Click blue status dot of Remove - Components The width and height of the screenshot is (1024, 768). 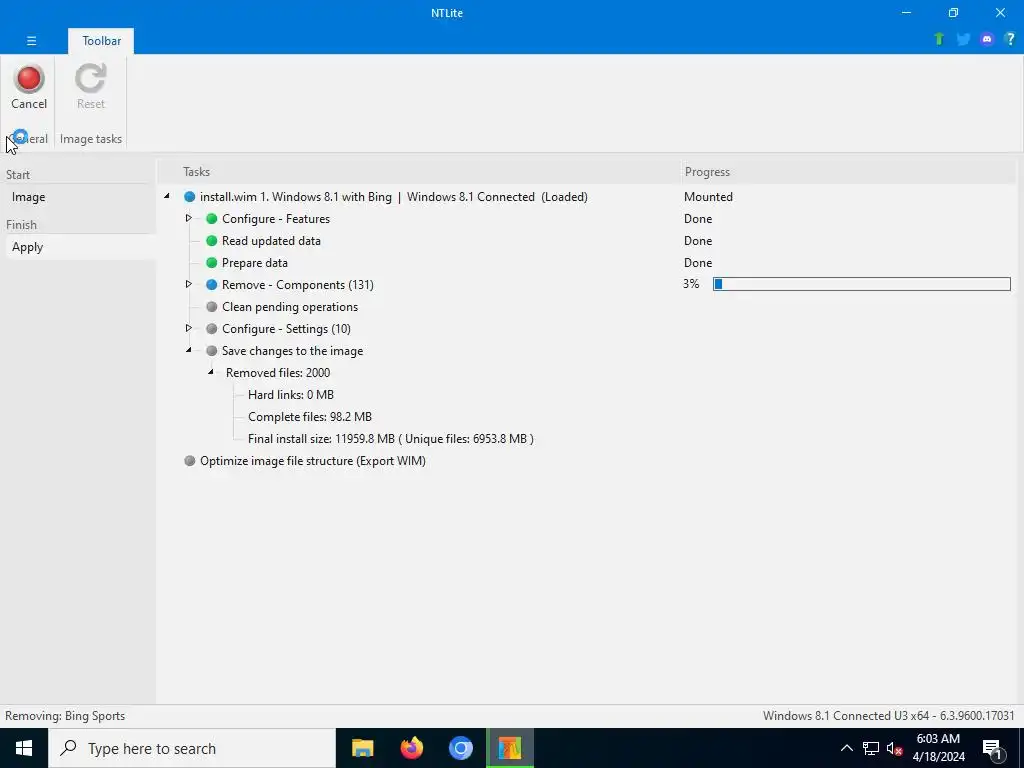tap(212, 285)
